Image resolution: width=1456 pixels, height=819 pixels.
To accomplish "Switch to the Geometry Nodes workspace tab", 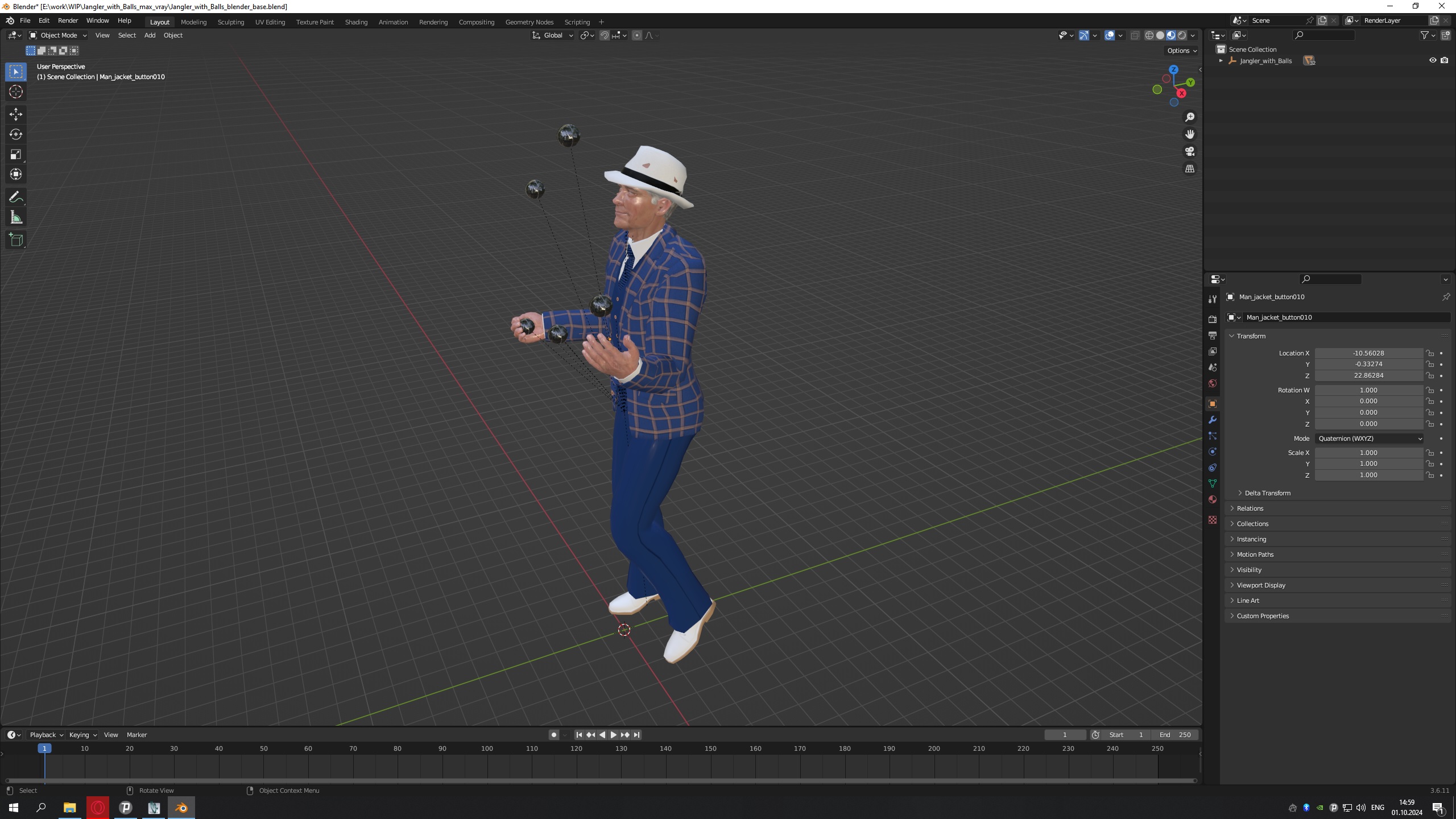I will pos(529,22).
